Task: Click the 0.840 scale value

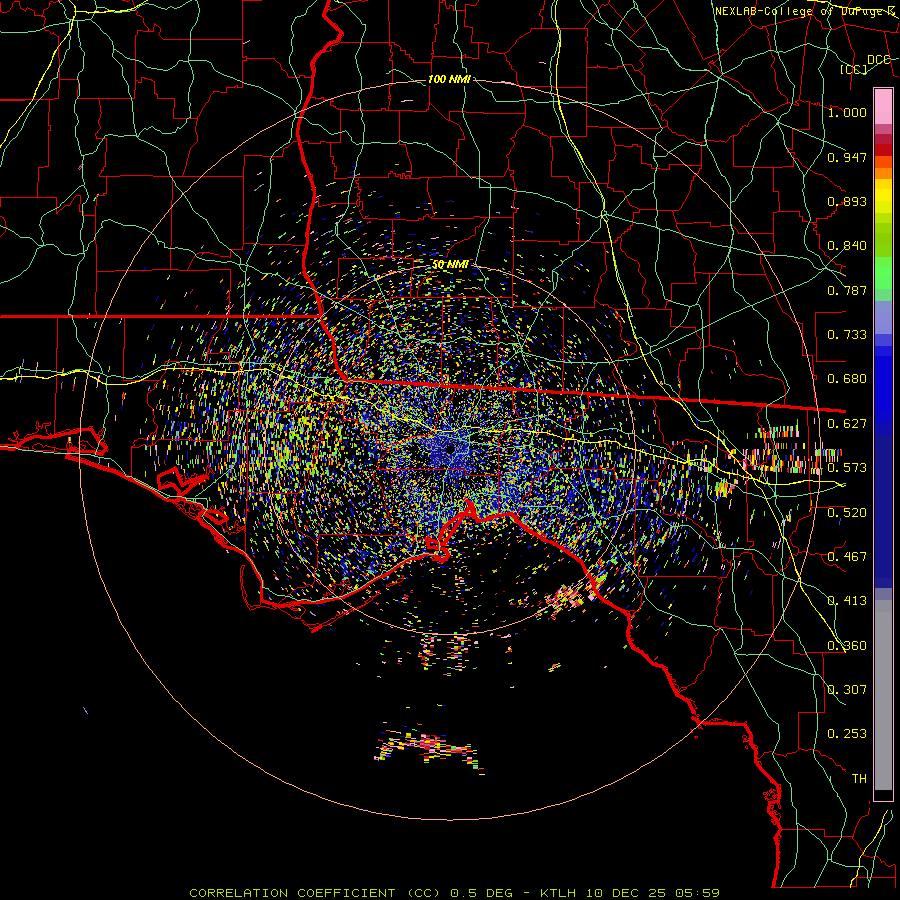Action: point(847,246)
